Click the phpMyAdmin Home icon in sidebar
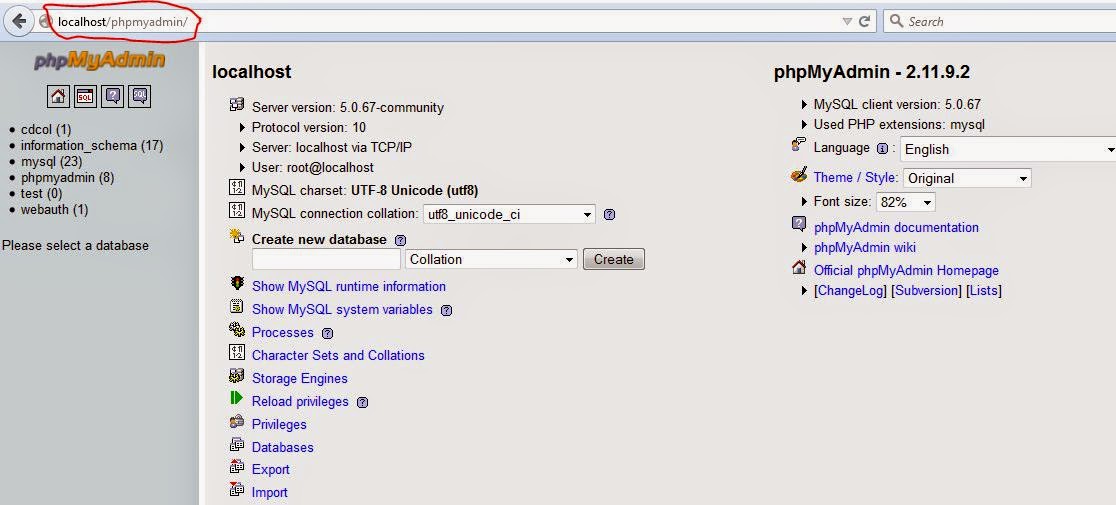The image size is (1116, 505). pyautogui.click(x=58, y=96)
